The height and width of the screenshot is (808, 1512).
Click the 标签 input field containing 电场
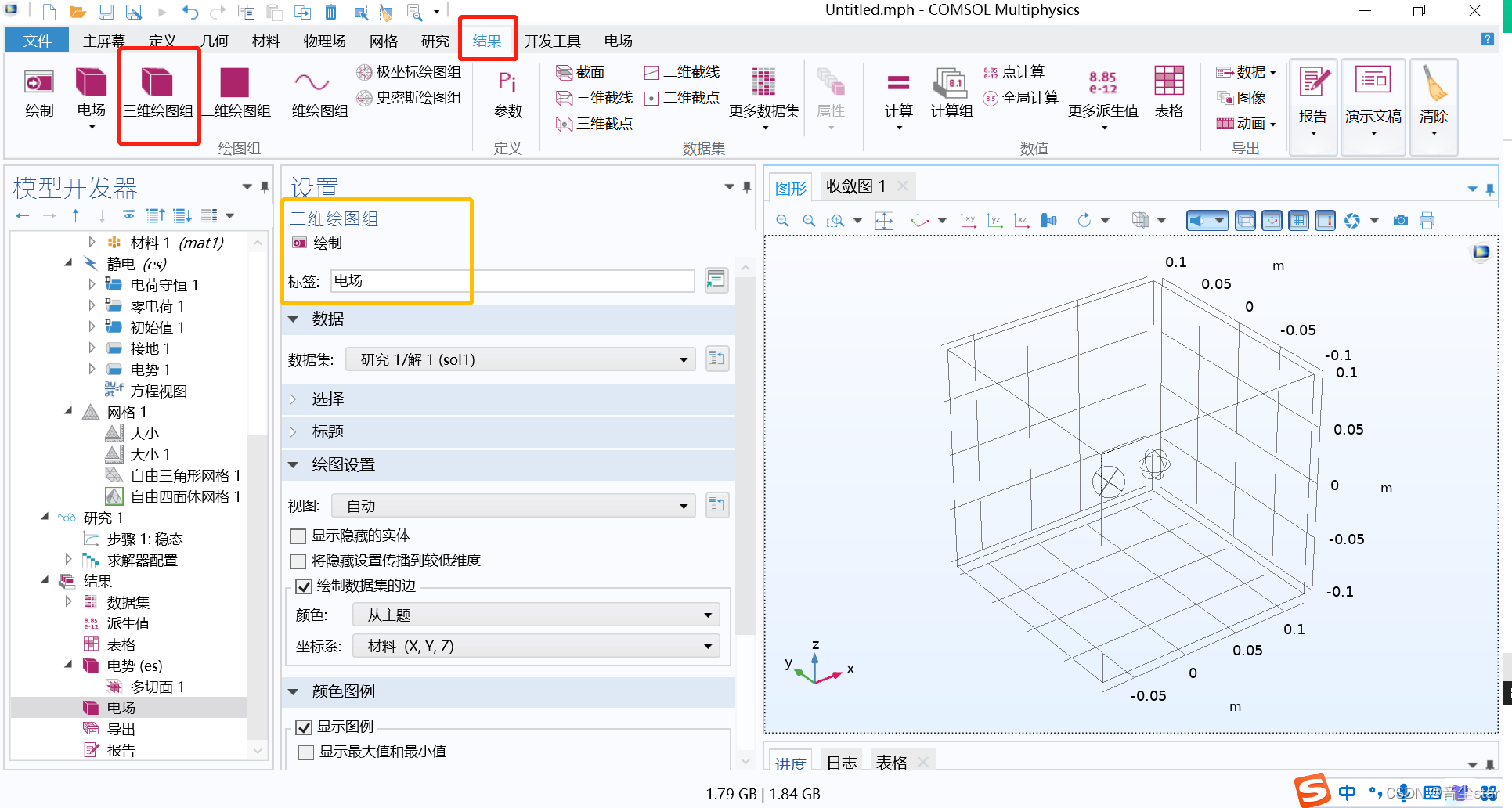tap(512, 280)
